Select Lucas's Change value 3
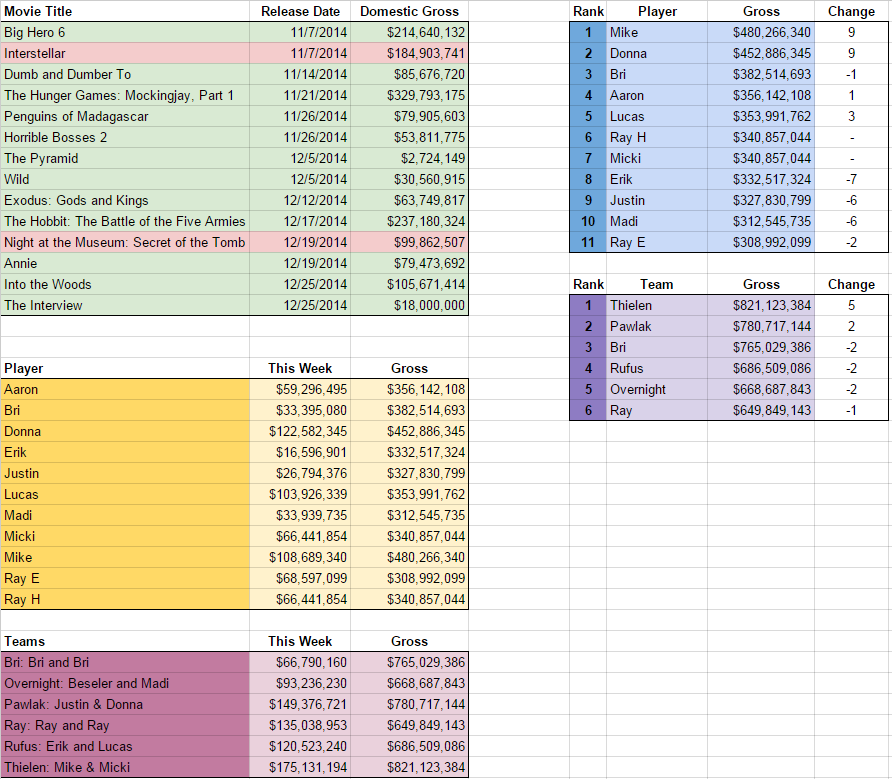Screen dimensions: 892x779 851,117
